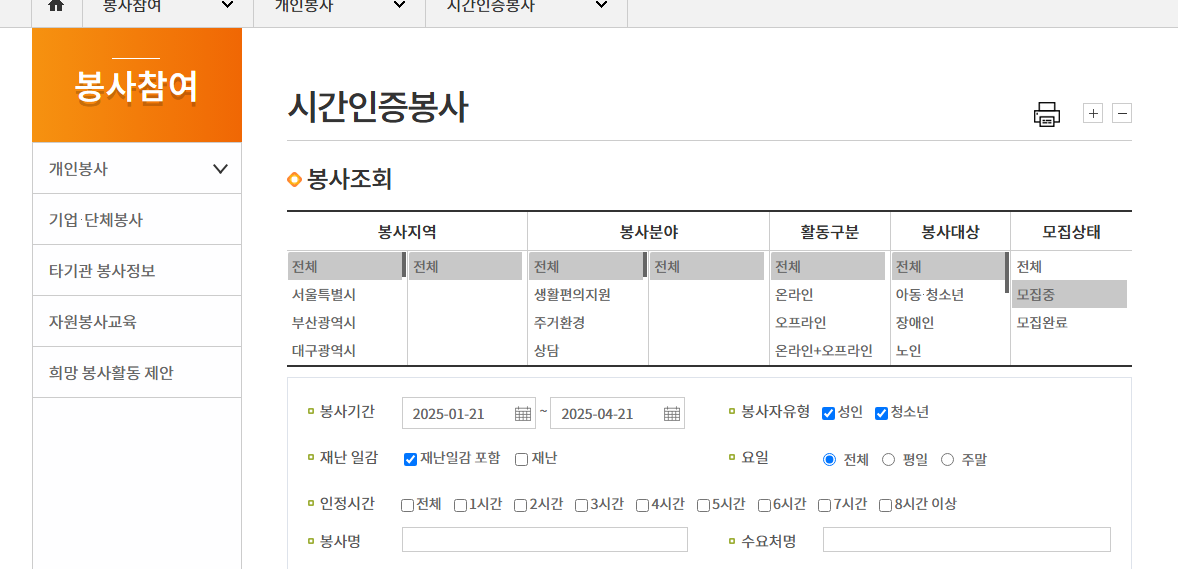Select 온라인 in 활동구분 list
Viewport: 1178px width, 569px height.
[x=828, y=295]
